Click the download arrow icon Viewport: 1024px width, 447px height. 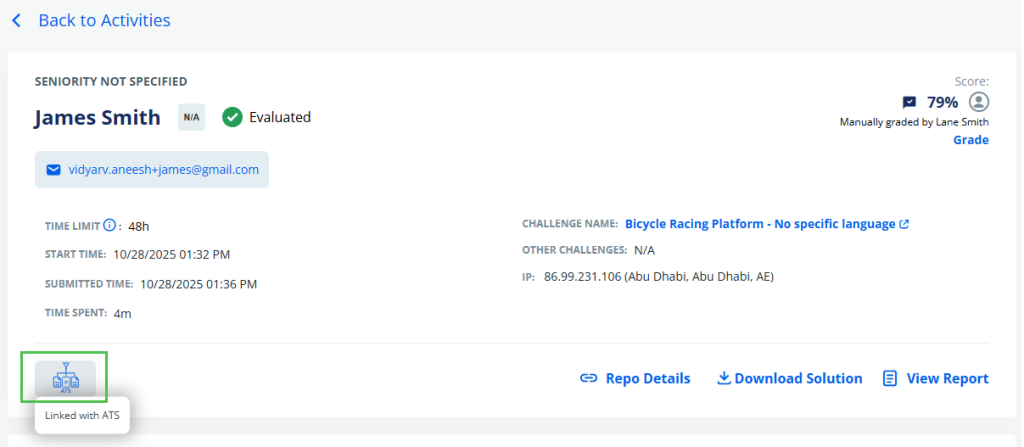coord(724,378)
